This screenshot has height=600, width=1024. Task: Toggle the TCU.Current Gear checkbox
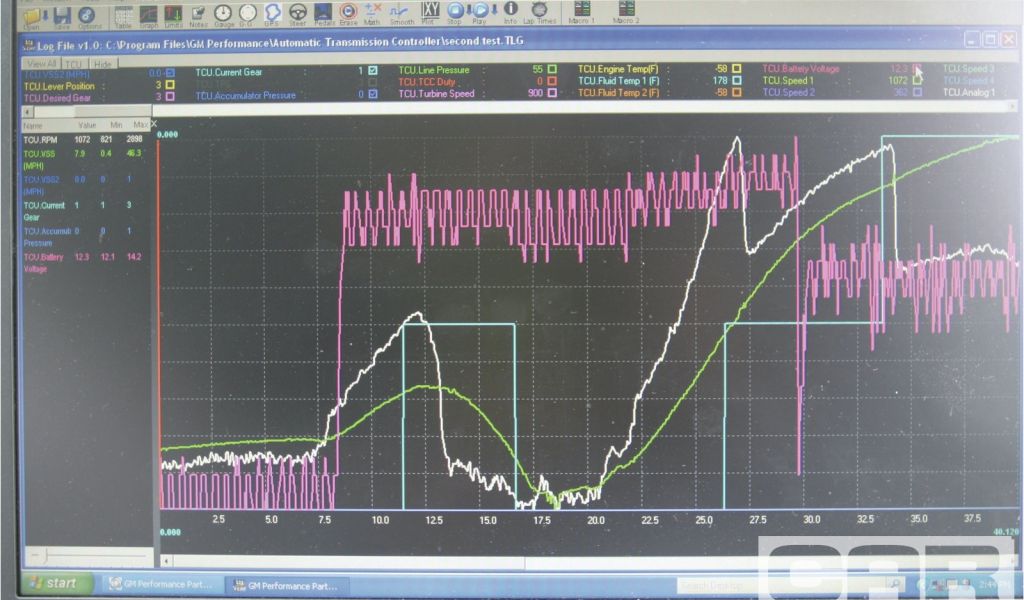tap(372, 71)
